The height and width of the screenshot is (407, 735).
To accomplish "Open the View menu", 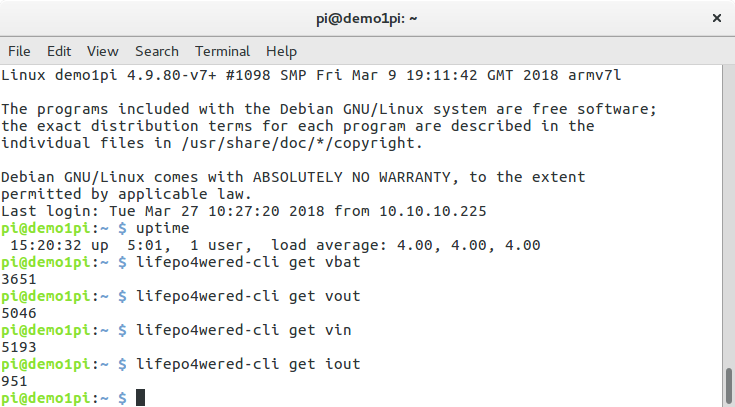I will pos(103,51).
